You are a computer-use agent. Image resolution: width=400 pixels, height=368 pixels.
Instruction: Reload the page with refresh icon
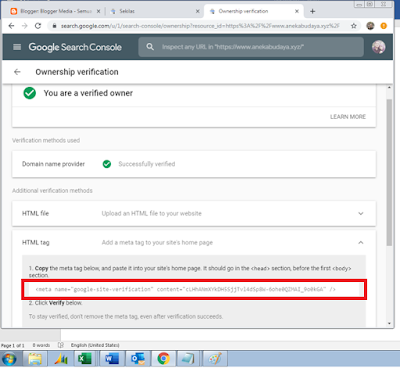(x=38, y=26)
